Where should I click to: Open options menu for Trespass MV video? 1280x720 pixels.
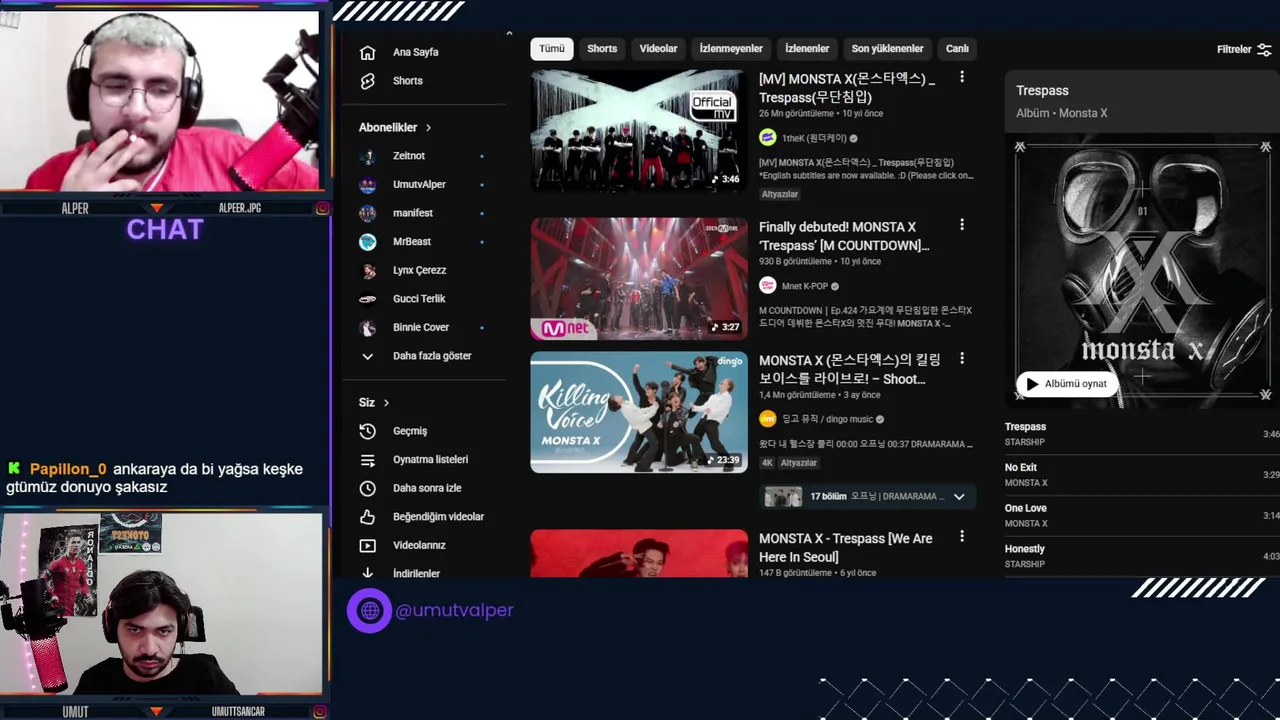tap(962, 77)
